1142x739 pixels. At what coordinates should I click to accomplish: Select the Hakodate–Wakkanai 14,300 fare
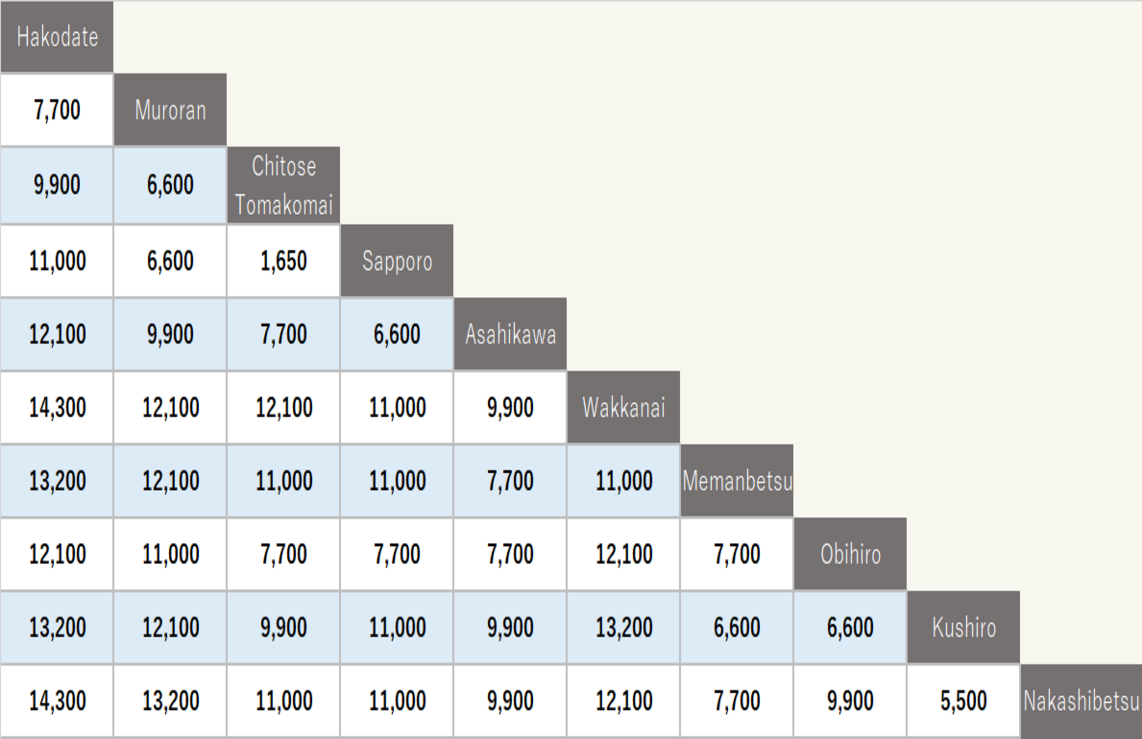coord(57,407)
